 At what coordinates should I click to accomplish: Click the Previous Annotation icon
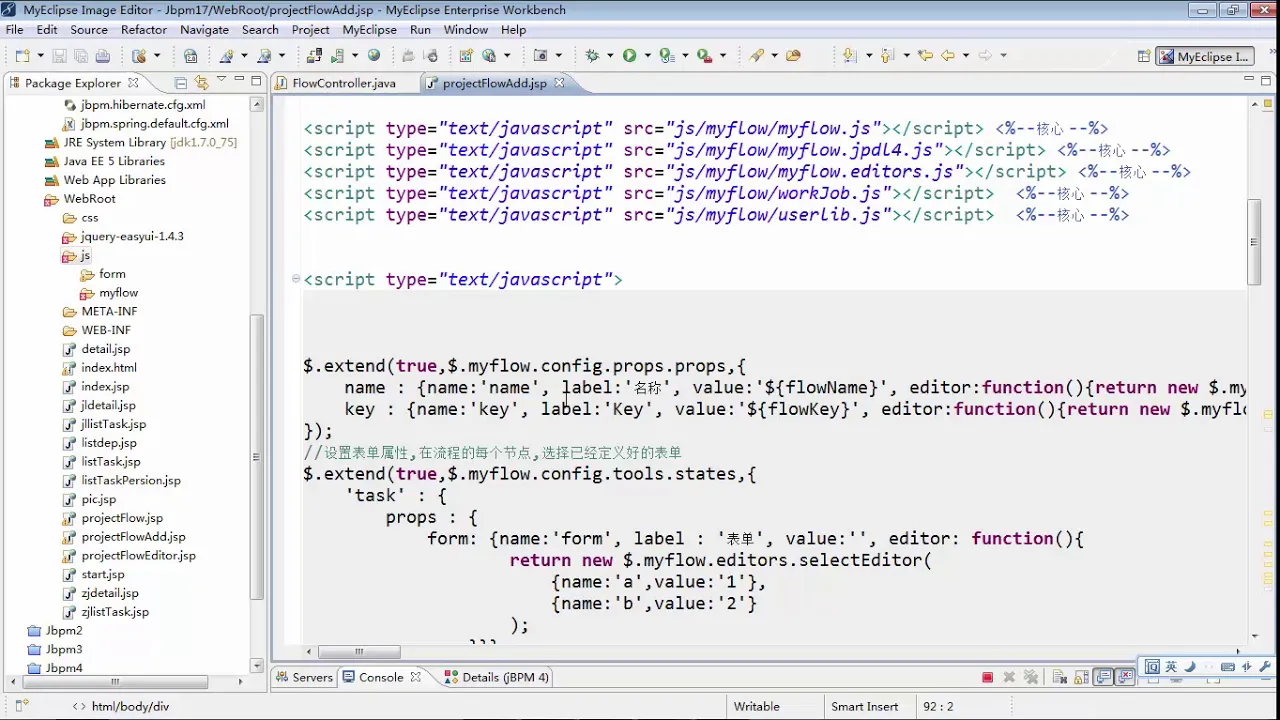[x=887, y=56]
